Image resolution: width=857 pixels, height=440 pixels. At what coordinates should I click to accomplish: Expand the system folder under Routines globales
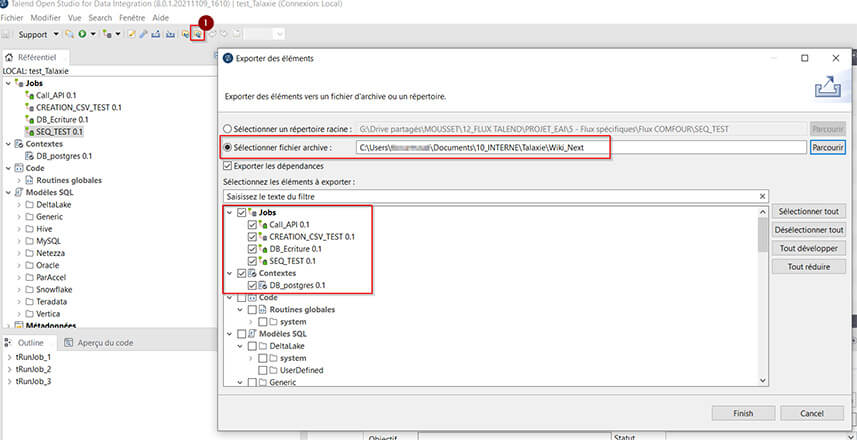click(x=251, y=322)
